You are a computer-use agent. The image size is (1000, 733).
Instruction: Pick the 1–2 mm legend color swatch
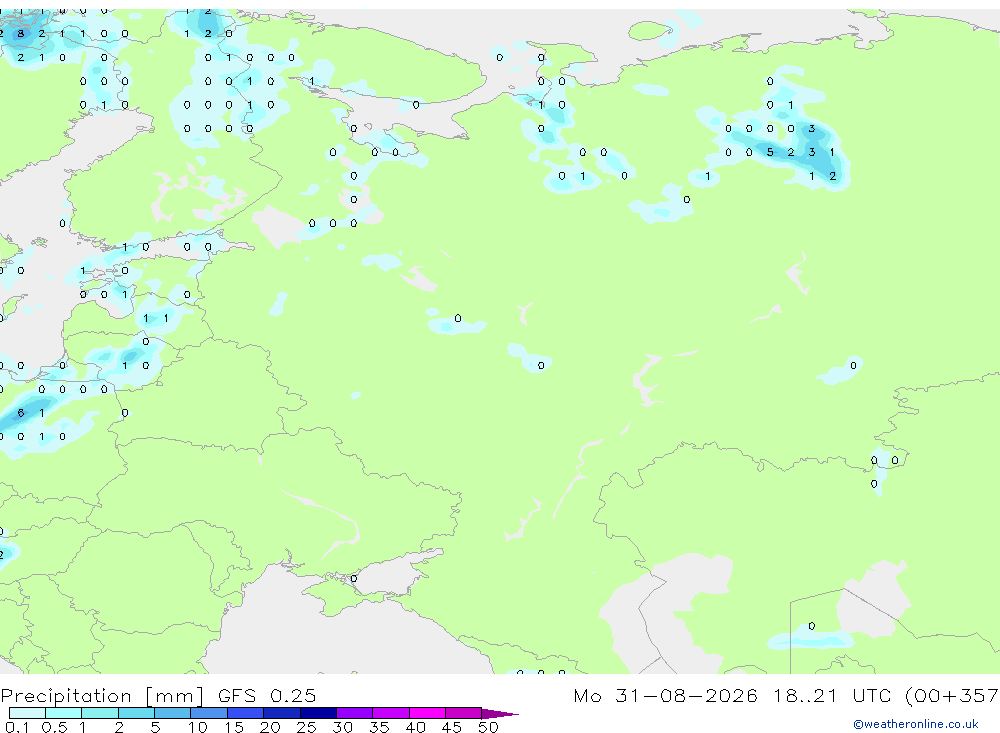click(x=99, y=713)
